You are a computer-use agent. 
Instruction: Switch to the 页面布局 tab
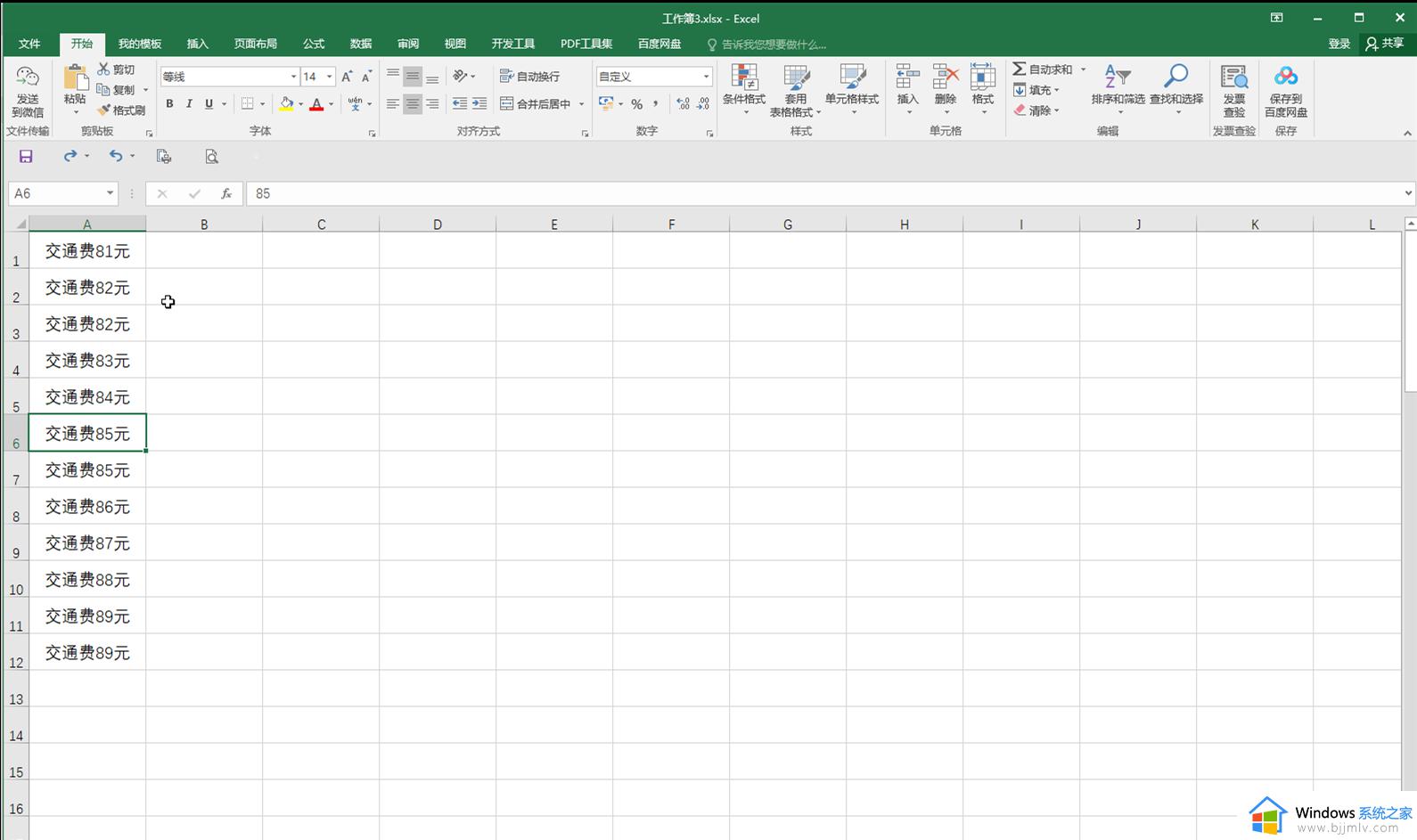(x=255, y=44)
